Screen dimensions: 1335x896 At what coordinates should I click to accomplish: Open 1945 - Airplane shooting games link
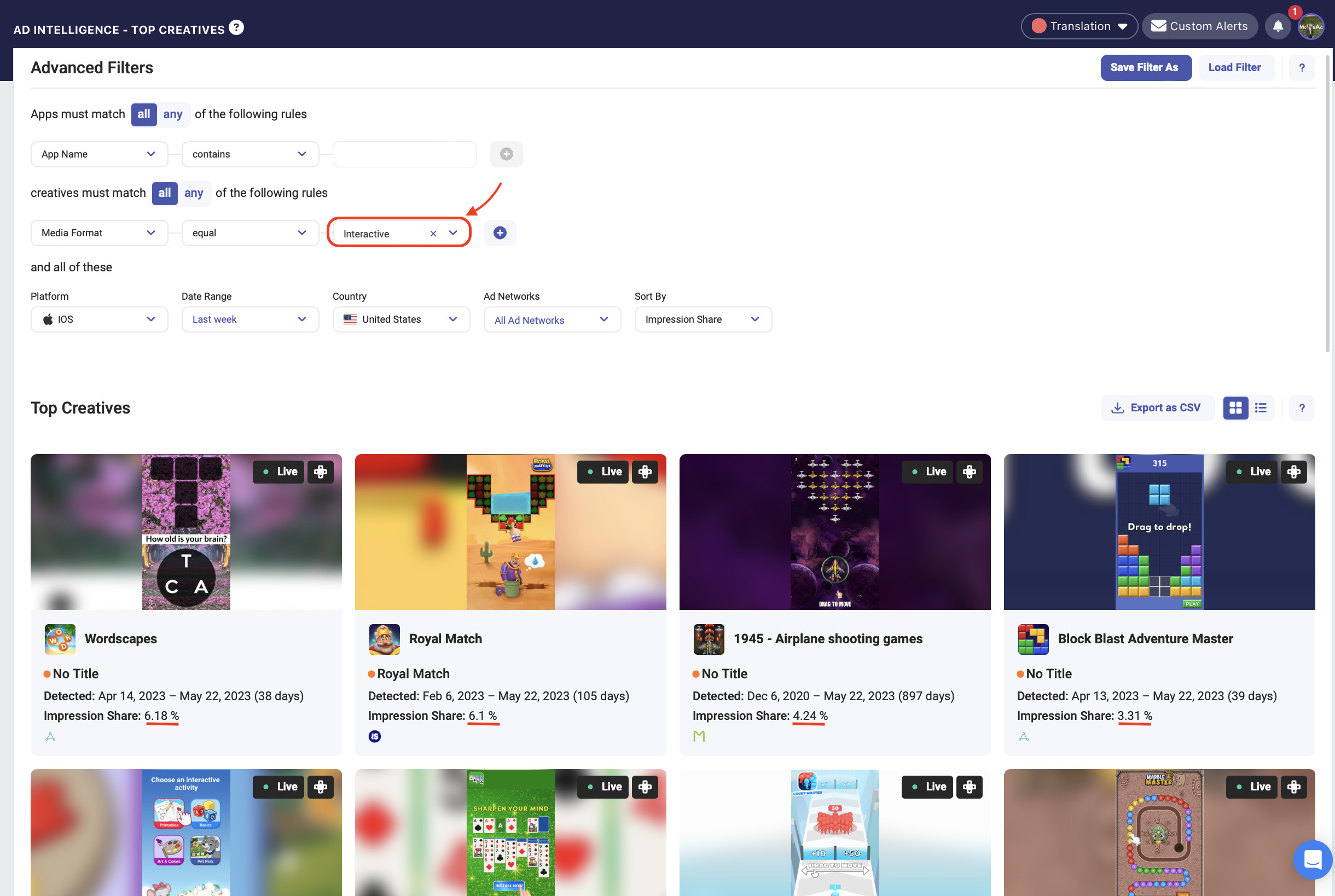(827, 639)
